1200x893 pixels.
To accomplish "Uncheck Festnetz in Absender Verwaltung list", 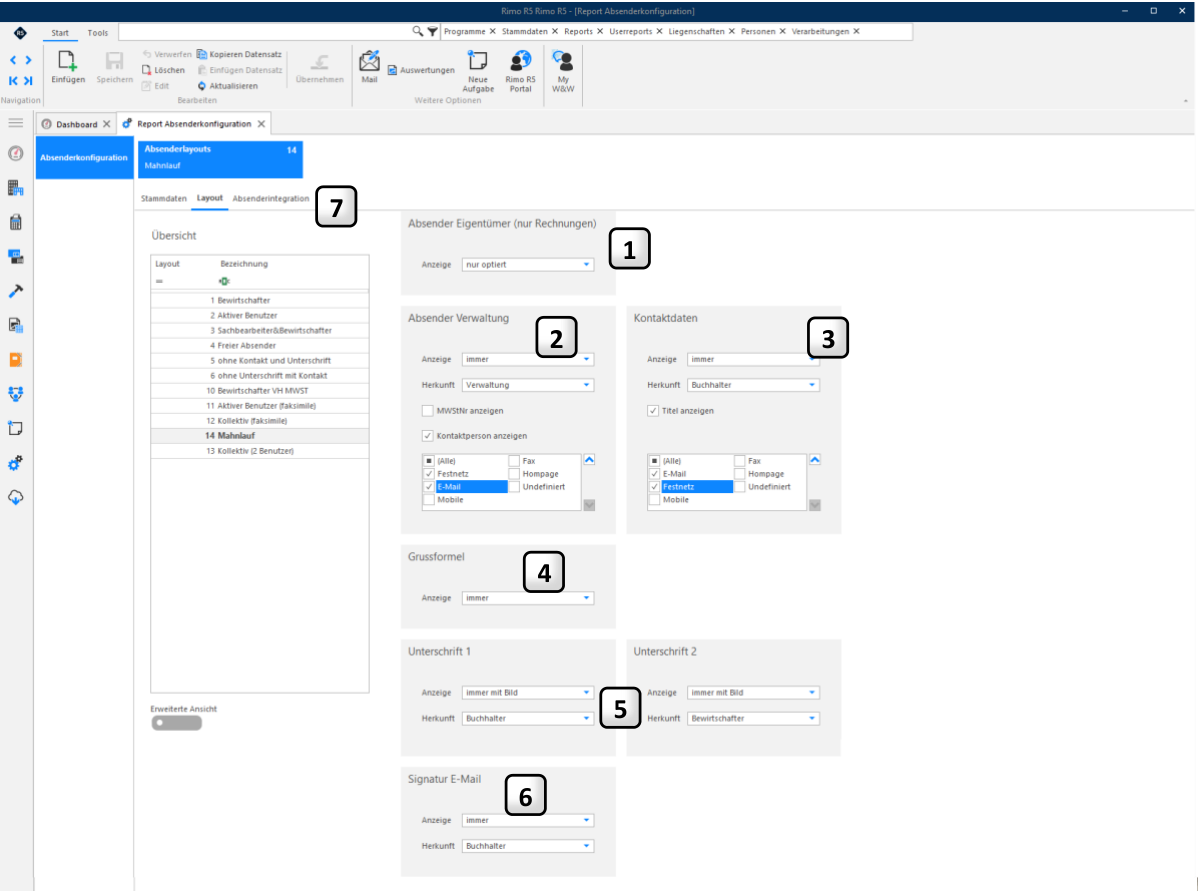I will pos(428,474).
